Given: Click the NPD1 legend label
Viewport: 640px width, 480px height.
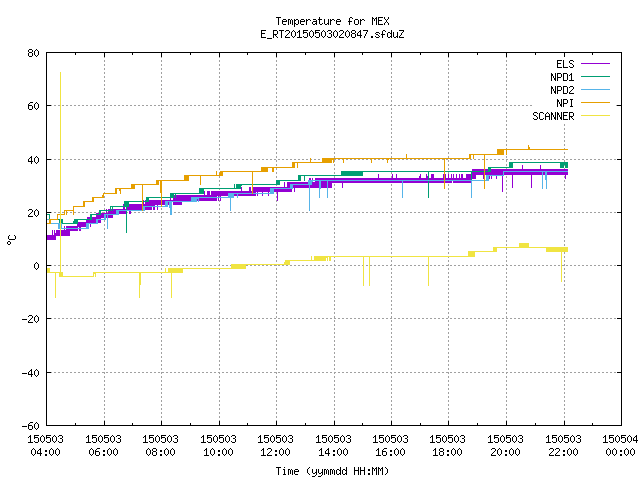Looking at the screenshot, I should coord(562,77).
